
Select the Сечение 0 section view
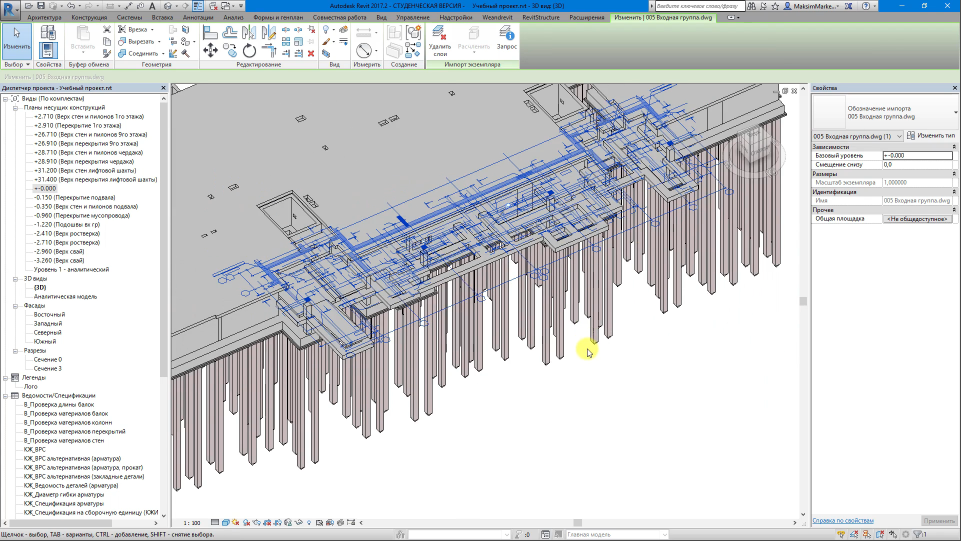47,359
